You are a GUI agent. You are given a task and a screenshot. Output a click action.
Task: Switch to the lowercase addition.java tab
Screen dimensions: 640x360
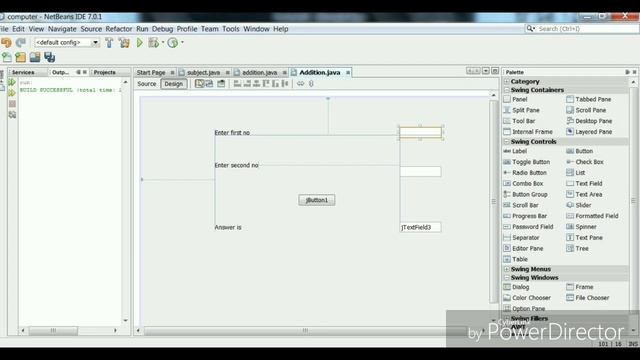259,73
